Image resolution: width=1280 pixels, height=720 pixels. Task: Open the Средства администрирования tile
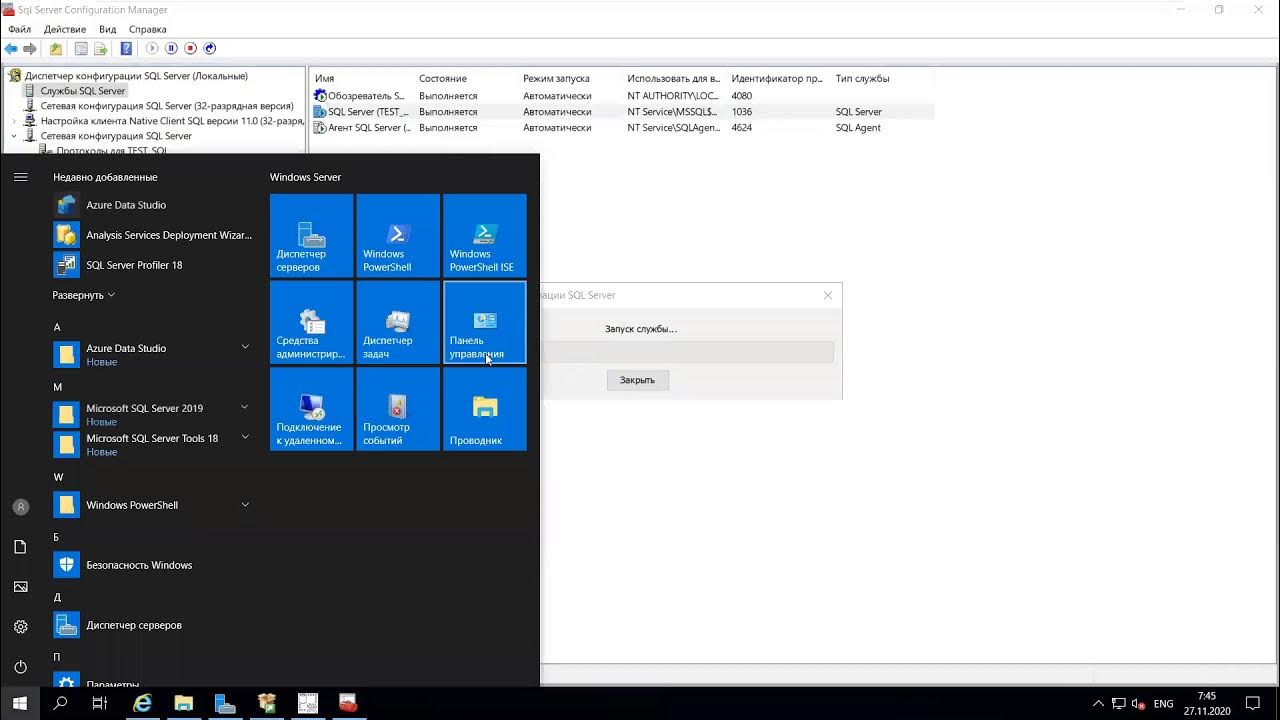click(x=312, y=322)
